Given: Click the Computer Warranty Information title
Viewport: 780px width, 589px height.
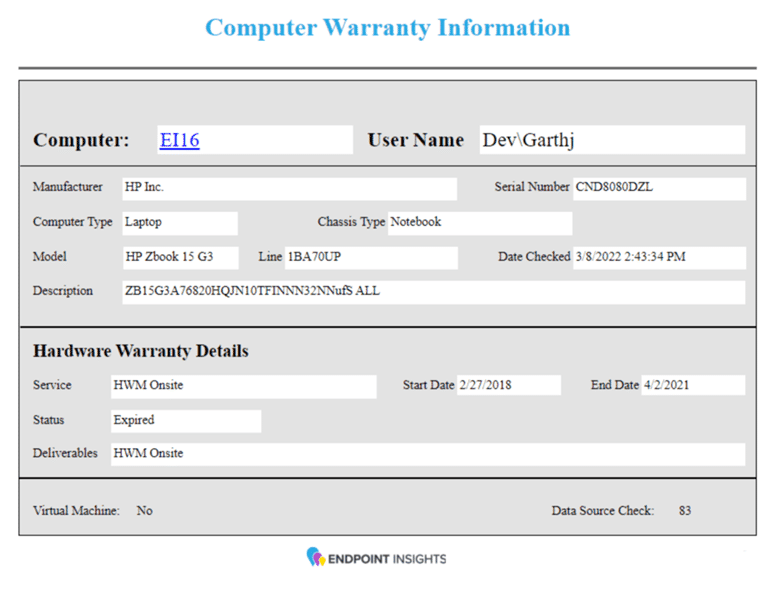Looking at the screenshot, I should coord(388,27).
